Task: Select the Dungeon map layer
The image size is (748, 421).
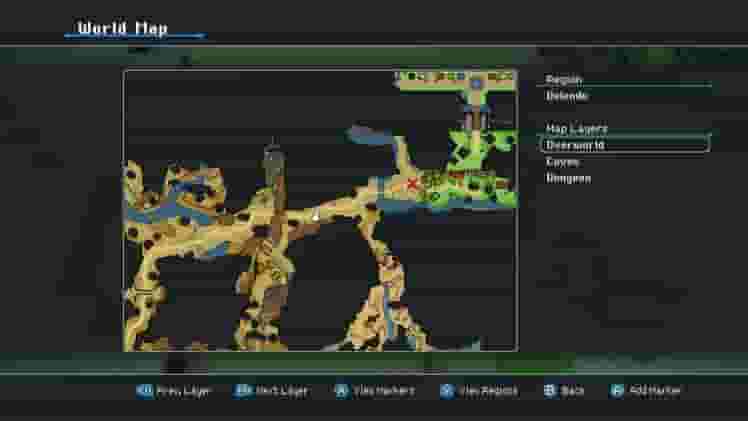Action: click(569, 179)
